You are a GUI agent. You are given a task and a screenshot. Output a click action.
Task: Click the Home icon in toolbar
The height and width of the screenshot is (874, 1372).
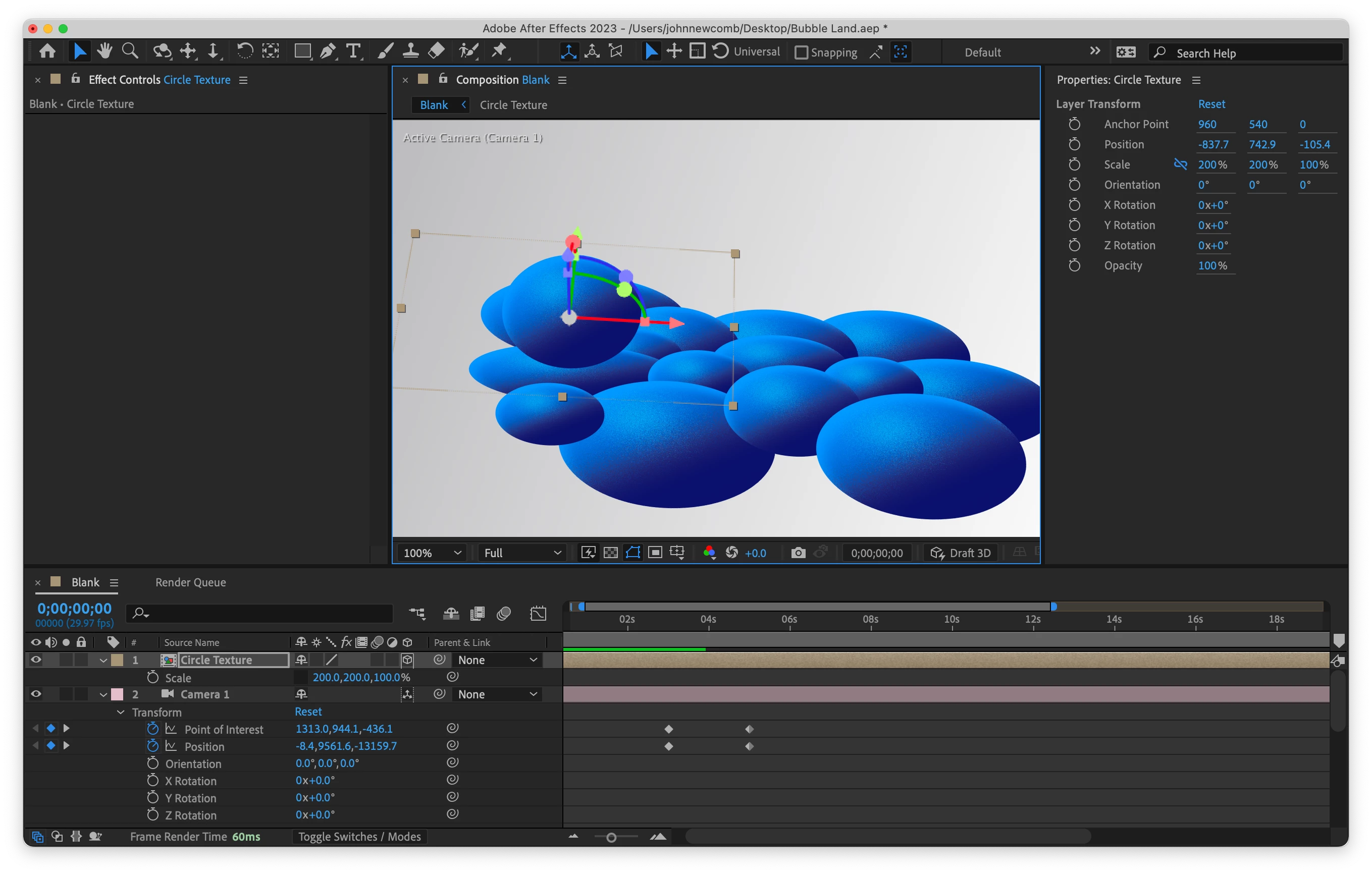[47, 51]
